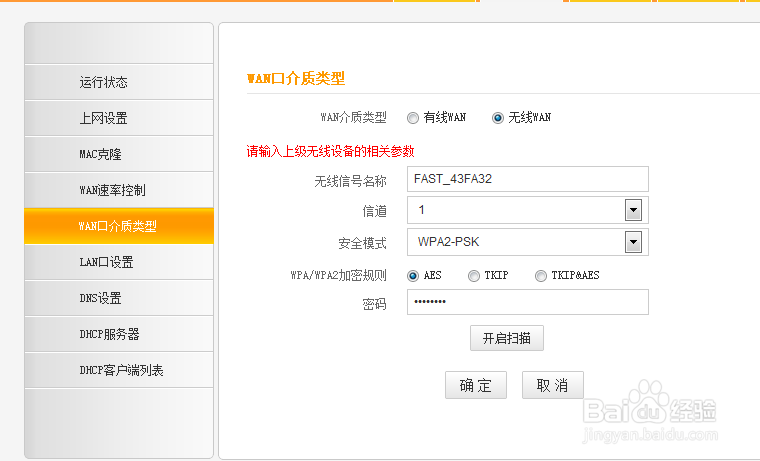
Task: Click the 无线信号名称 input field
Action: click(528, 179)
